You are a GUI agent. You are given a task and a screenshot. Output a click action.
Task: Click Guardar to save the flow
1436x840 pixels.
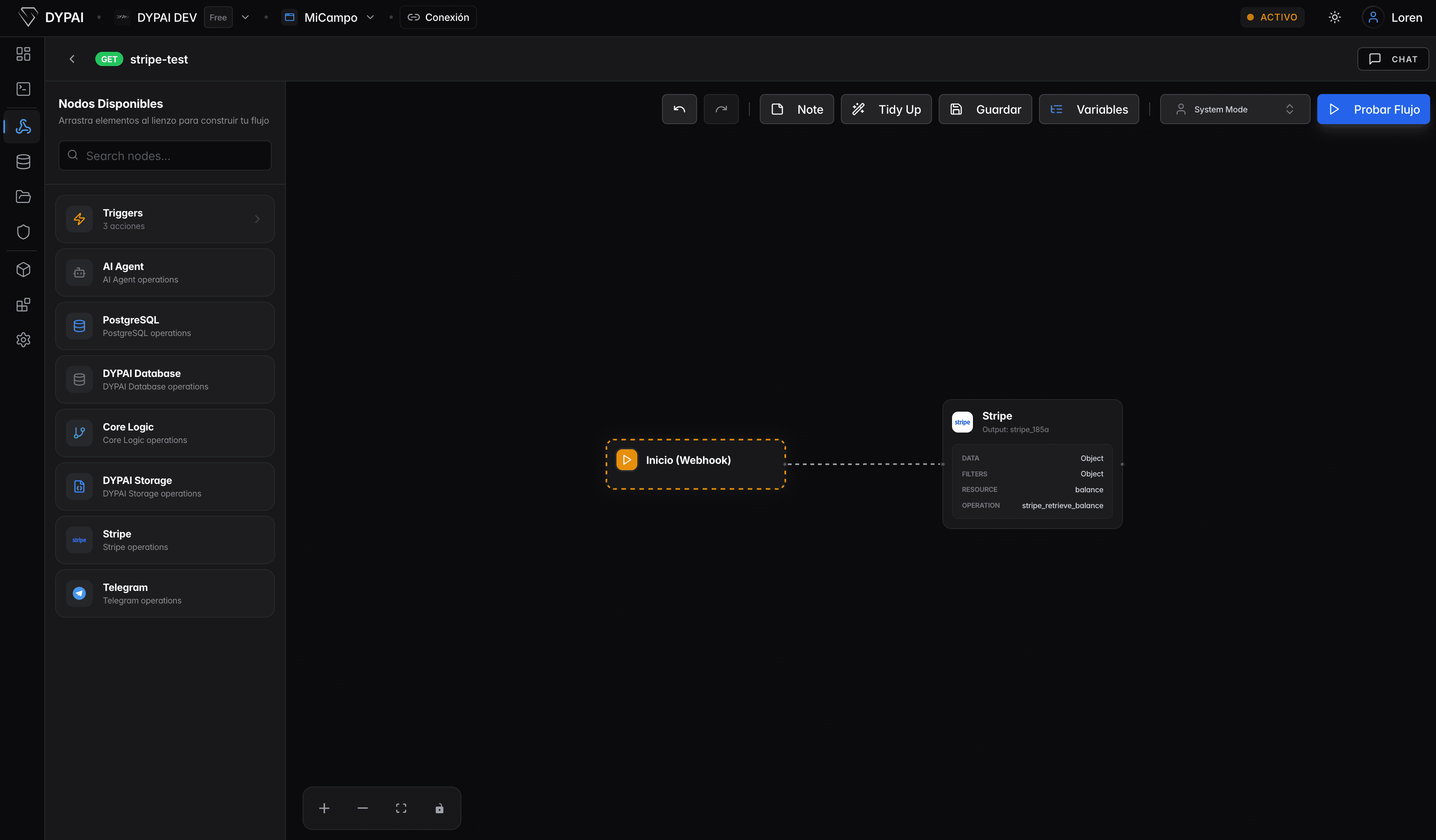click(985, 109)
